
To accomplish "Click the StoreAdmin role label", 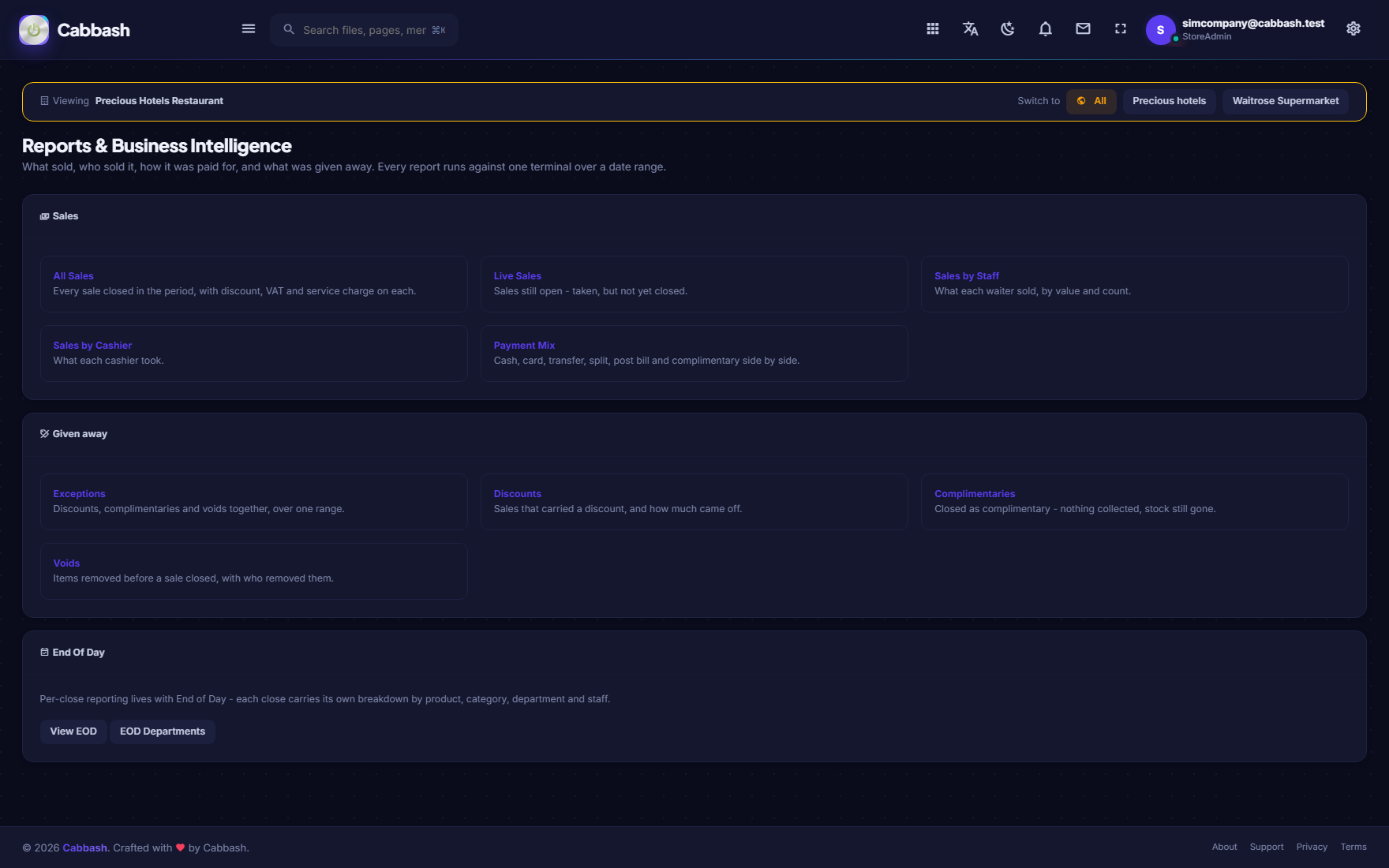I will click(1207, 37).
